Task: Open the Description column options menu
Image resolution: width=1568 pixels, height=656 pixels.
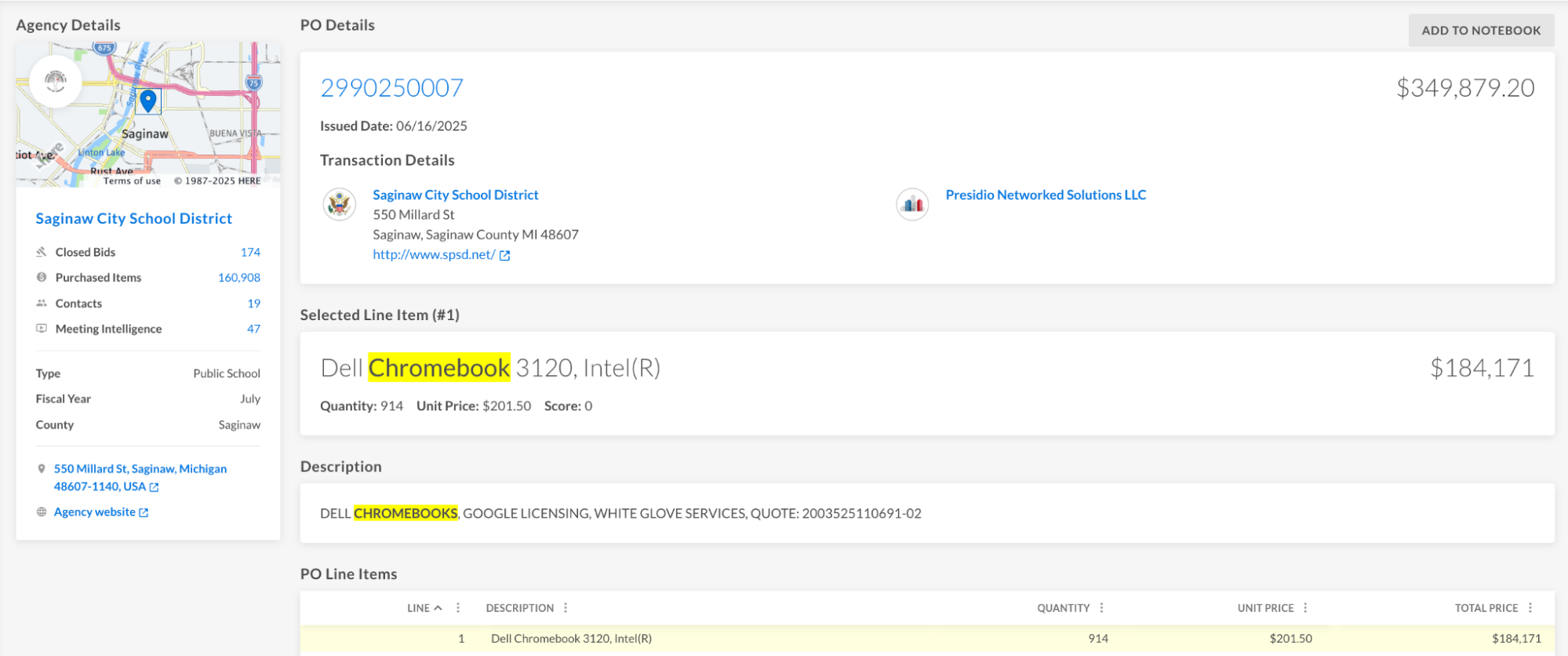Action: tap(566, 608)
